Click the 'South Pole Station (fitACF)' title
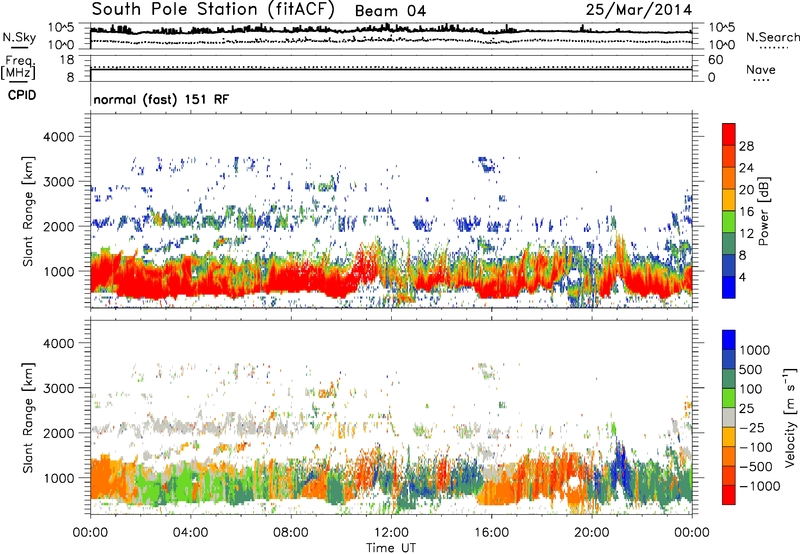 [x=213, y=9]
